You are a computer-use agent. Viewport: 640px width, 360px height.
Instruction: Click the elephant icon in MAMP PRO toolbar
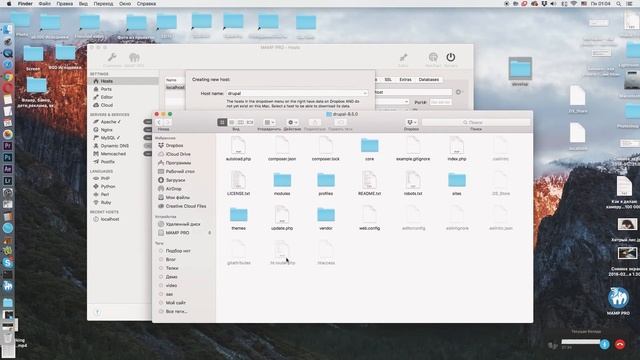(134, 58)
